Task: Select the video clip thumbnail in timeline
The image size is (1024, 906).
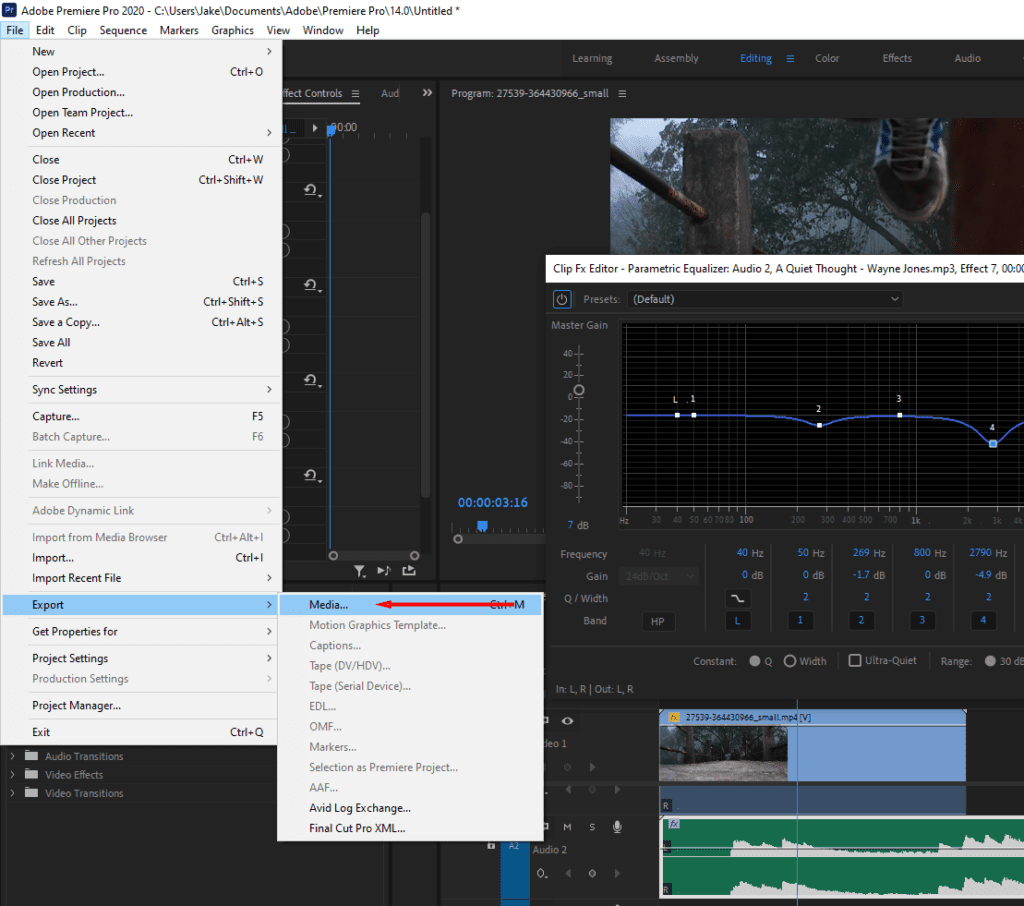Action: [x=723, y=754]
